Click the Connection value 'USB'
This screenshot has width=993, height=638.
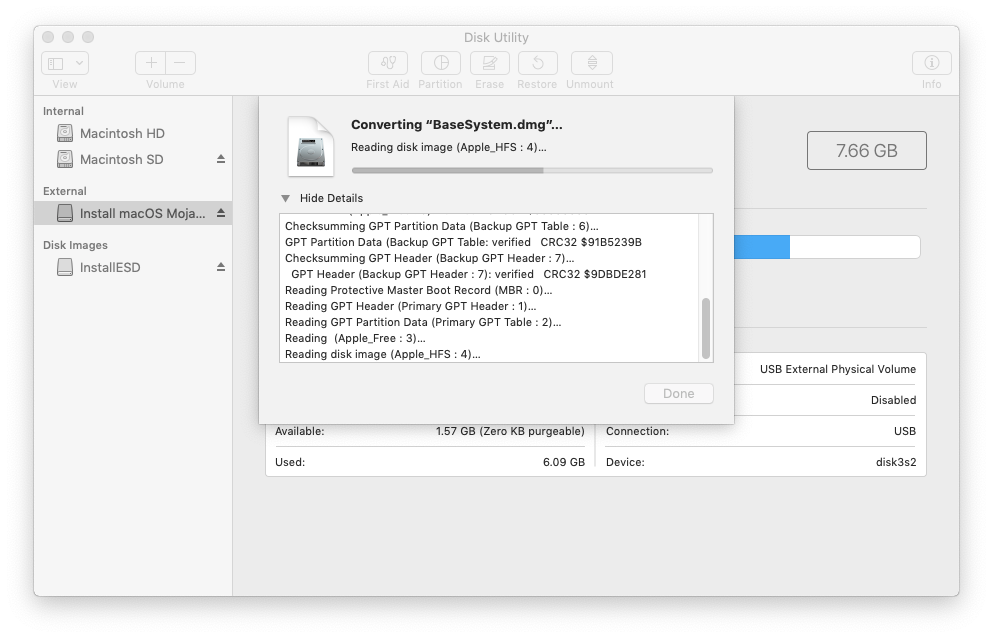(x=905, y=431)
